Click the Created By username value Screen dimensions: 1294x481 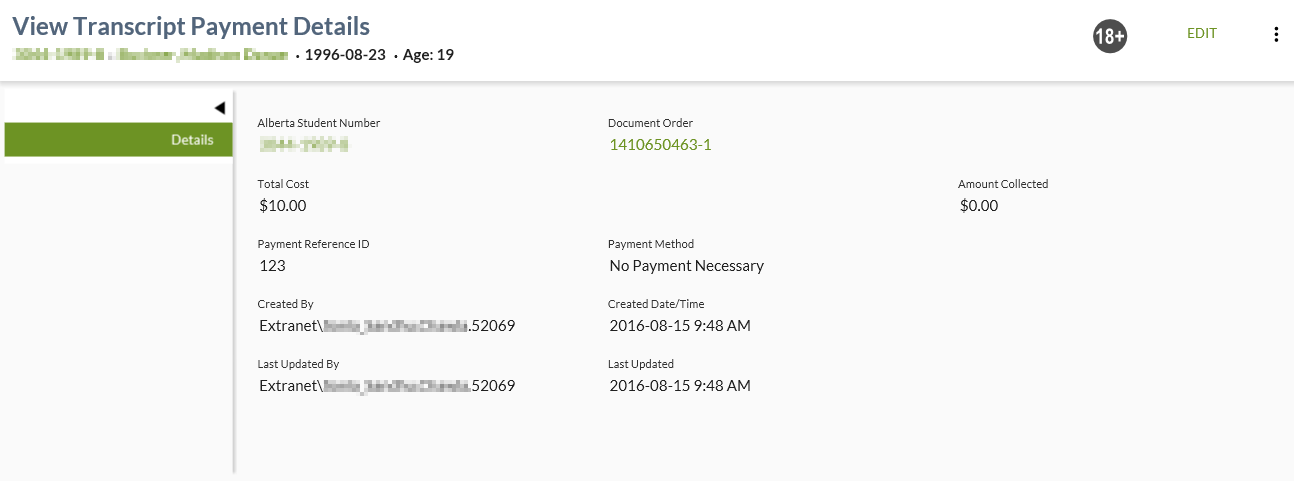tap(386, 326)
